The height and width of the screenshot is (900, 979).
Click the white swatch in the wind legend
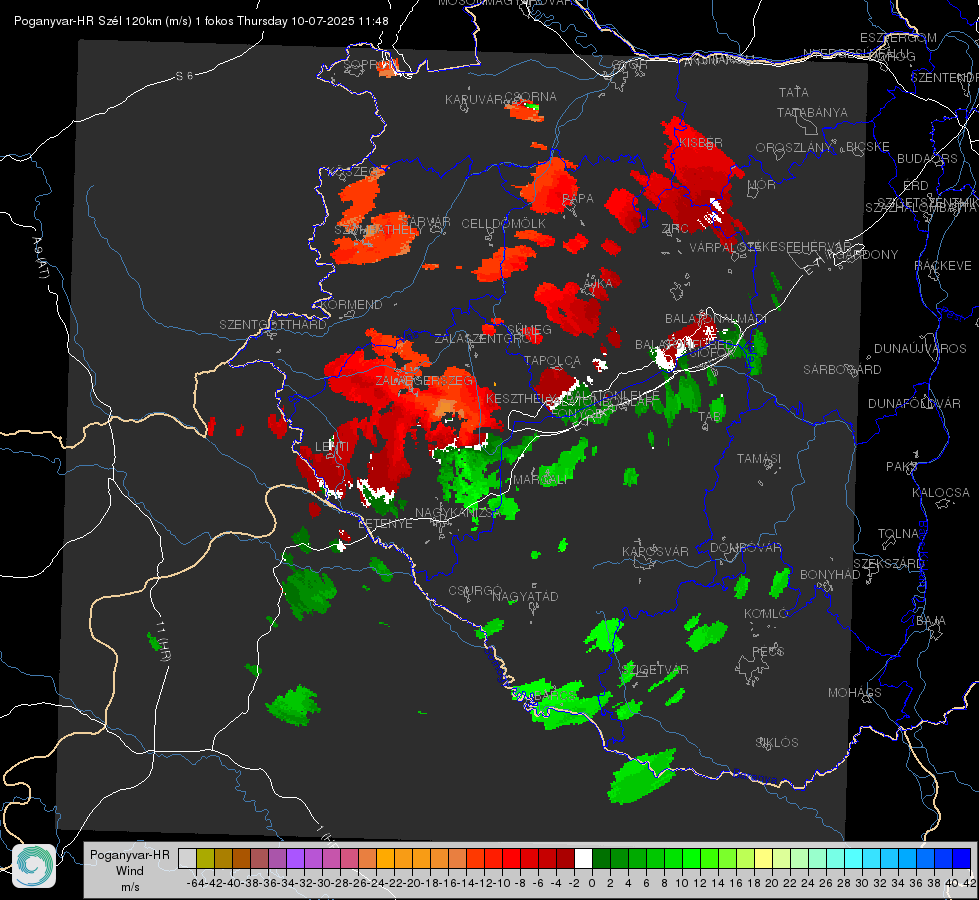(x=583, y=858)
